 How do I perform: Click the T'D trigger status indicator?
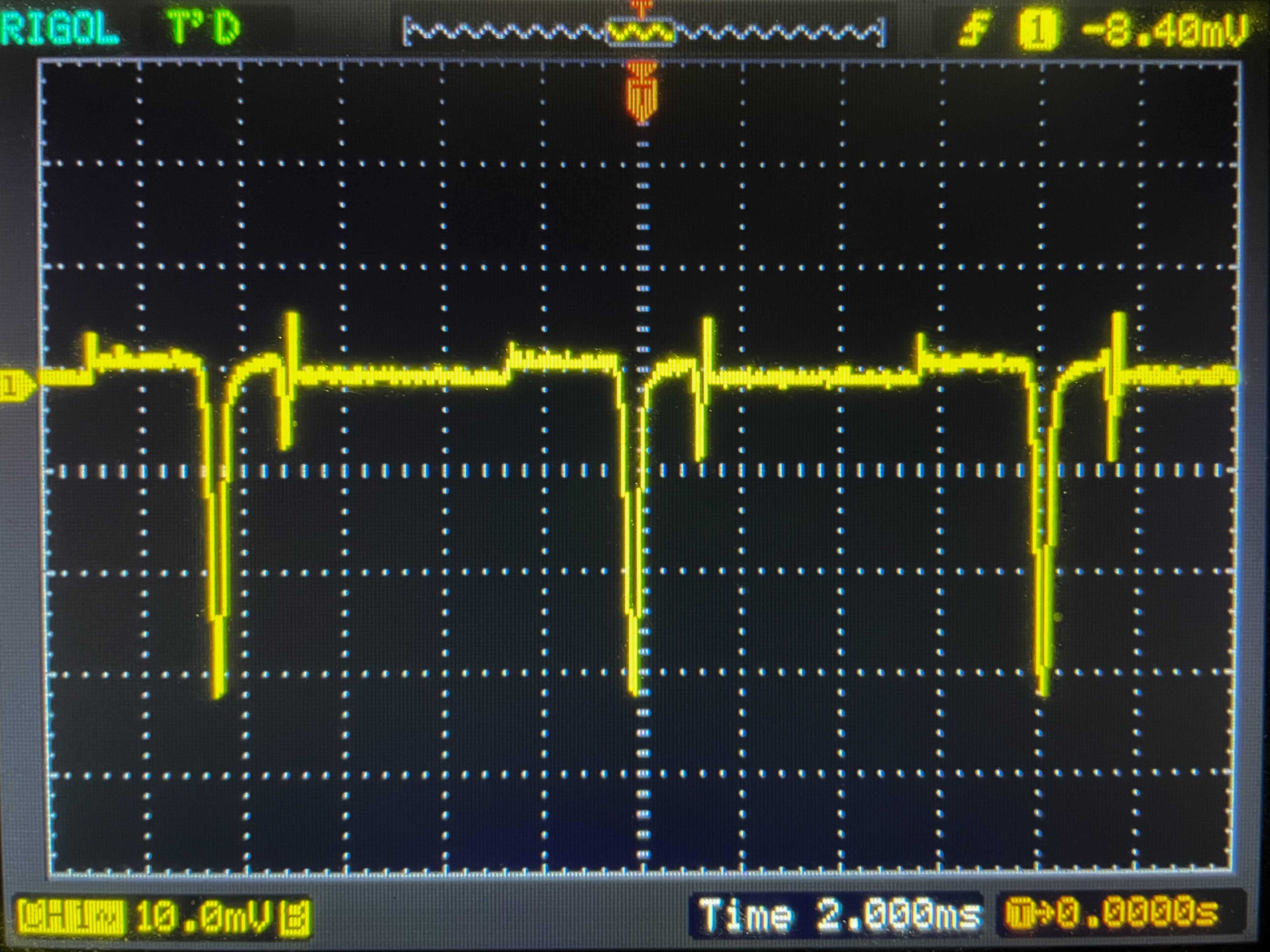pos(203,27)
